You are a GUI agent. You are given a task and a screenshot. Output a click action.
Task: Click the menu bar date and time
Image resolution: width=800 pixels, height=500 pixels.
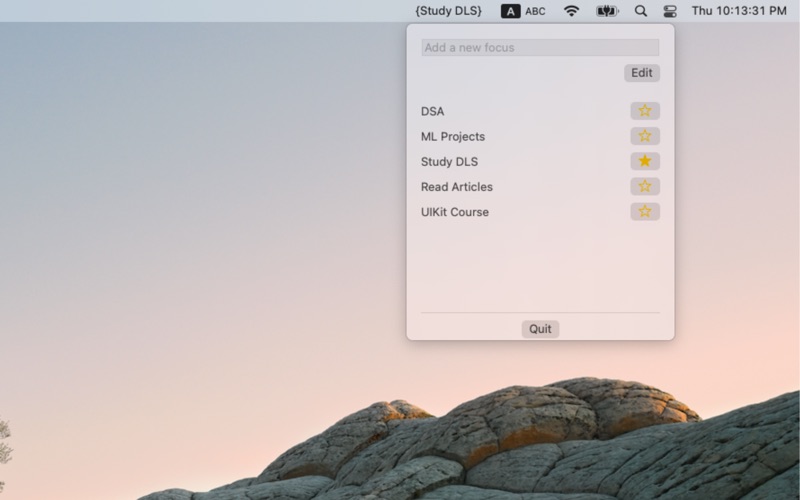click(x=739, y=11)
